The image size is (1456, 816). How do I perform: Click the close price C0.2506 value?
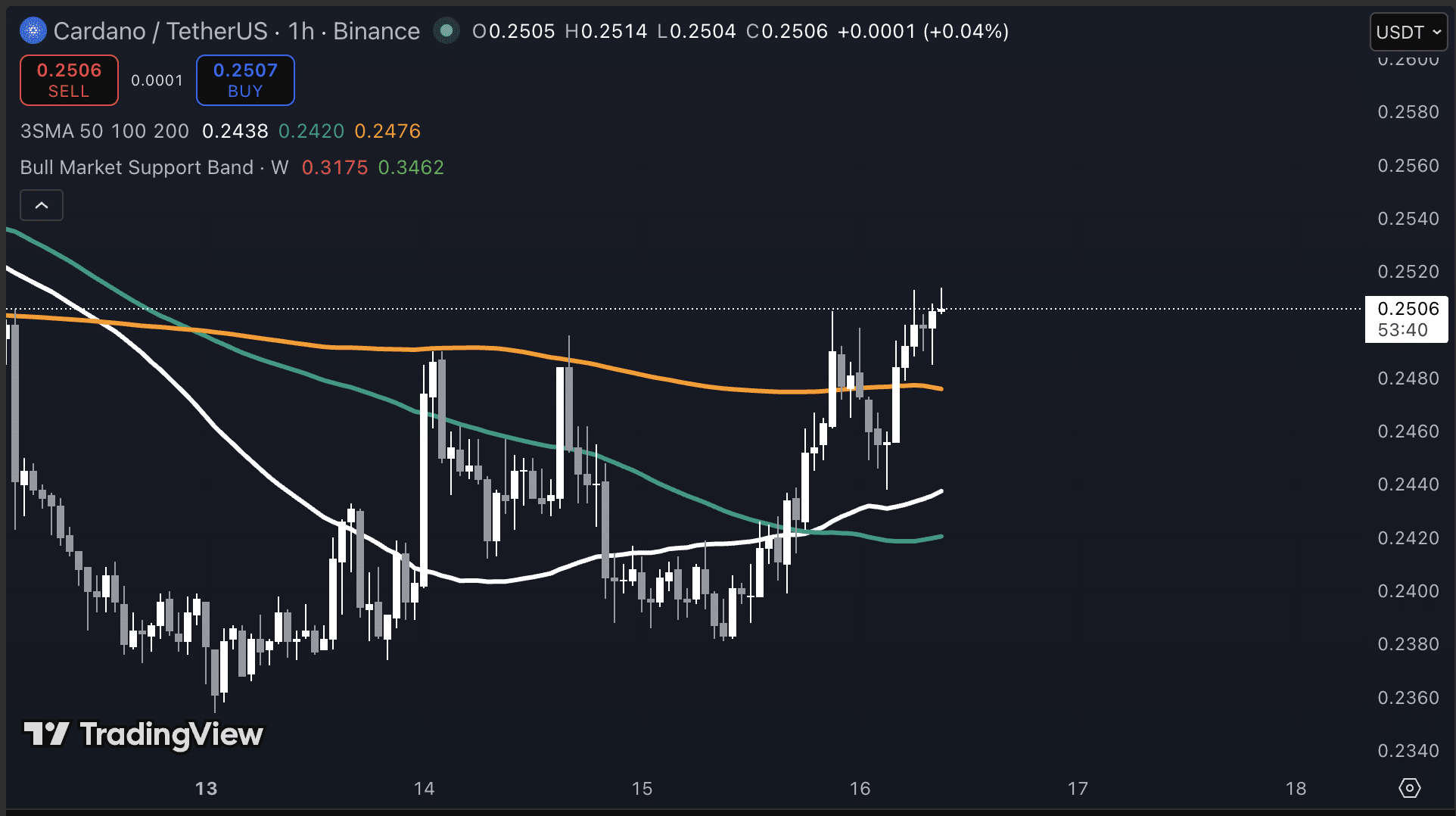click(787, 31)
